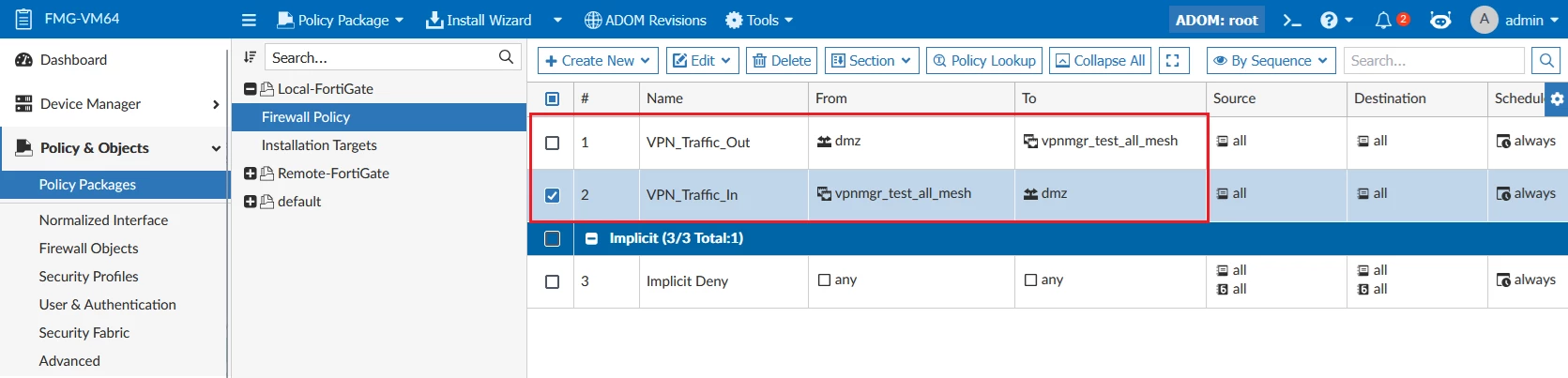Select Policy Packages in sidebar

click(87, 185)
